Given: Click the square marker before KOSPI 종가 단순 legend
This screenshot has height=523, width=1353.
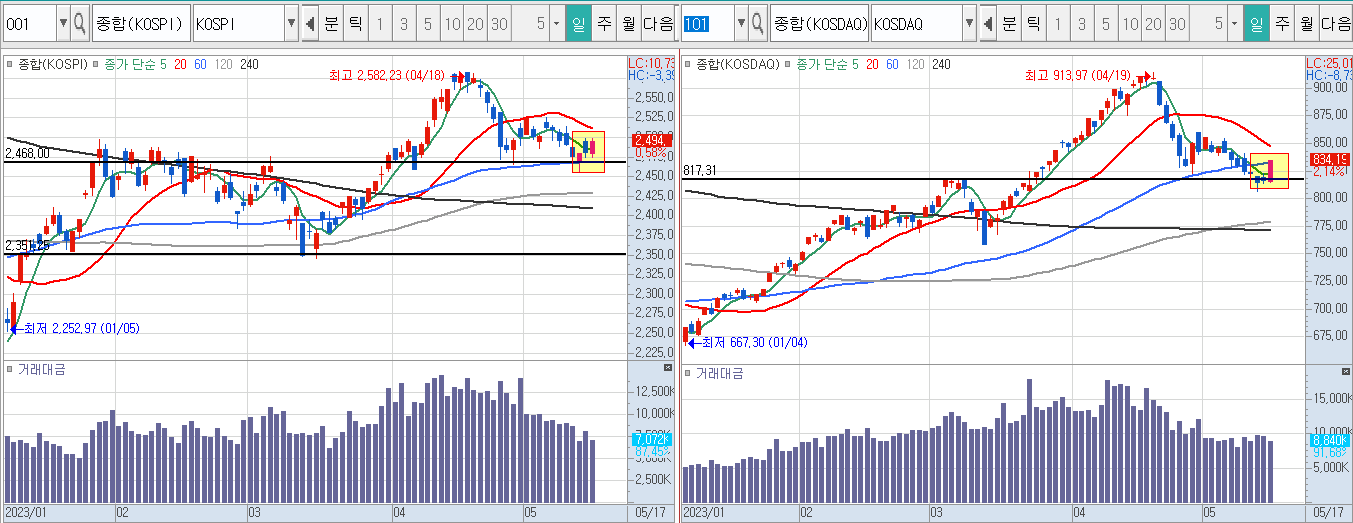Looking at the screenshot, I should (97, 64).
